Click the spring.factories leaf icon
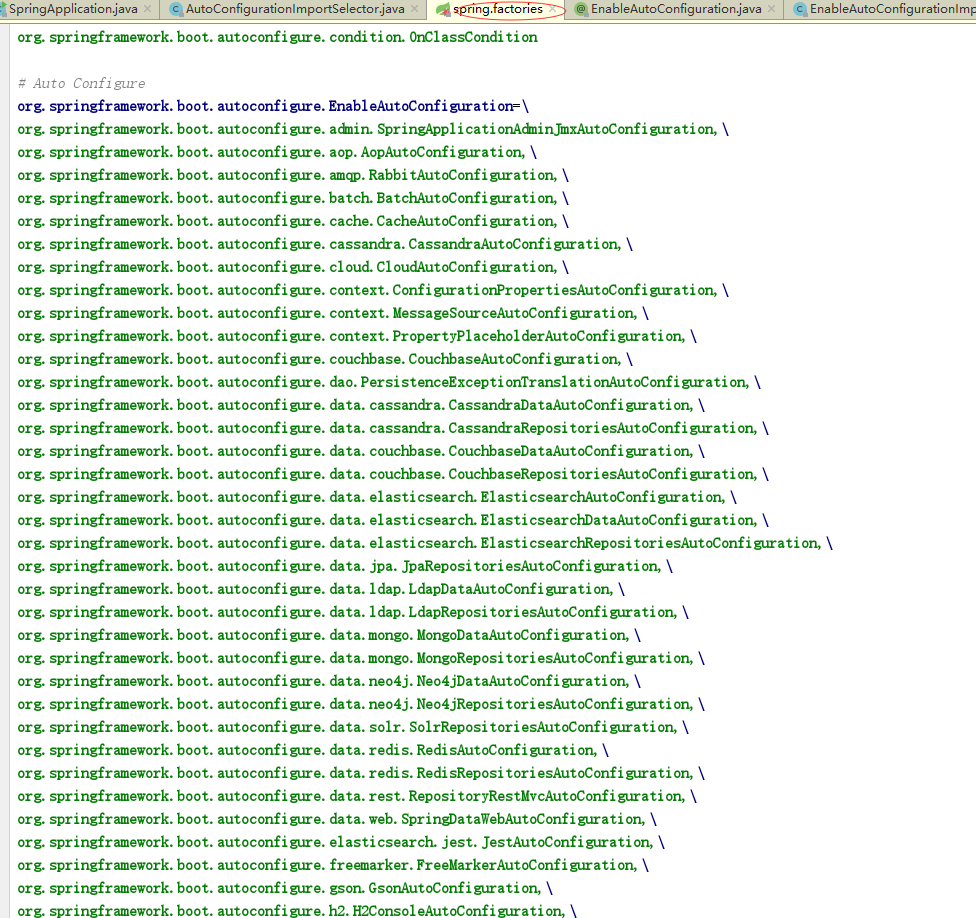The width and height of the screenshot is (976, 918). click(x=442, y=9)
